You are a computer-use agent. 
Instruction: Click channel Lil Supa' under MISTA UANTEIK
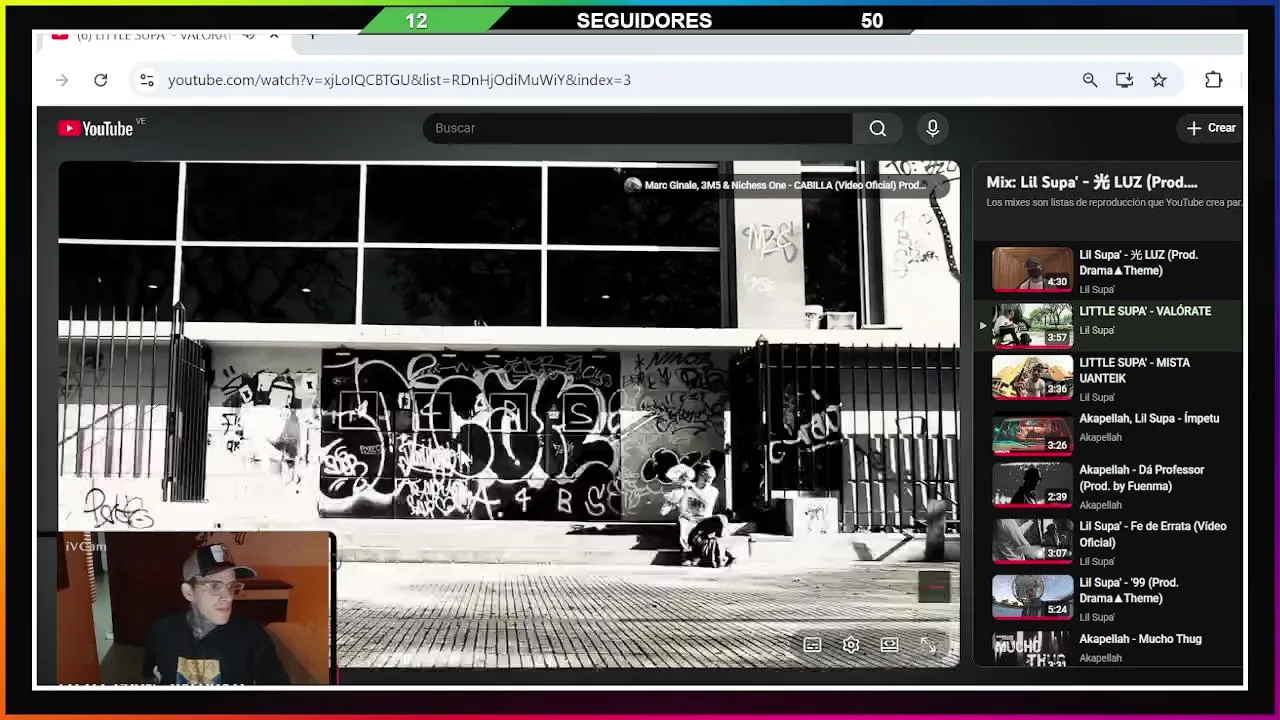click(x=1097, y=397)
